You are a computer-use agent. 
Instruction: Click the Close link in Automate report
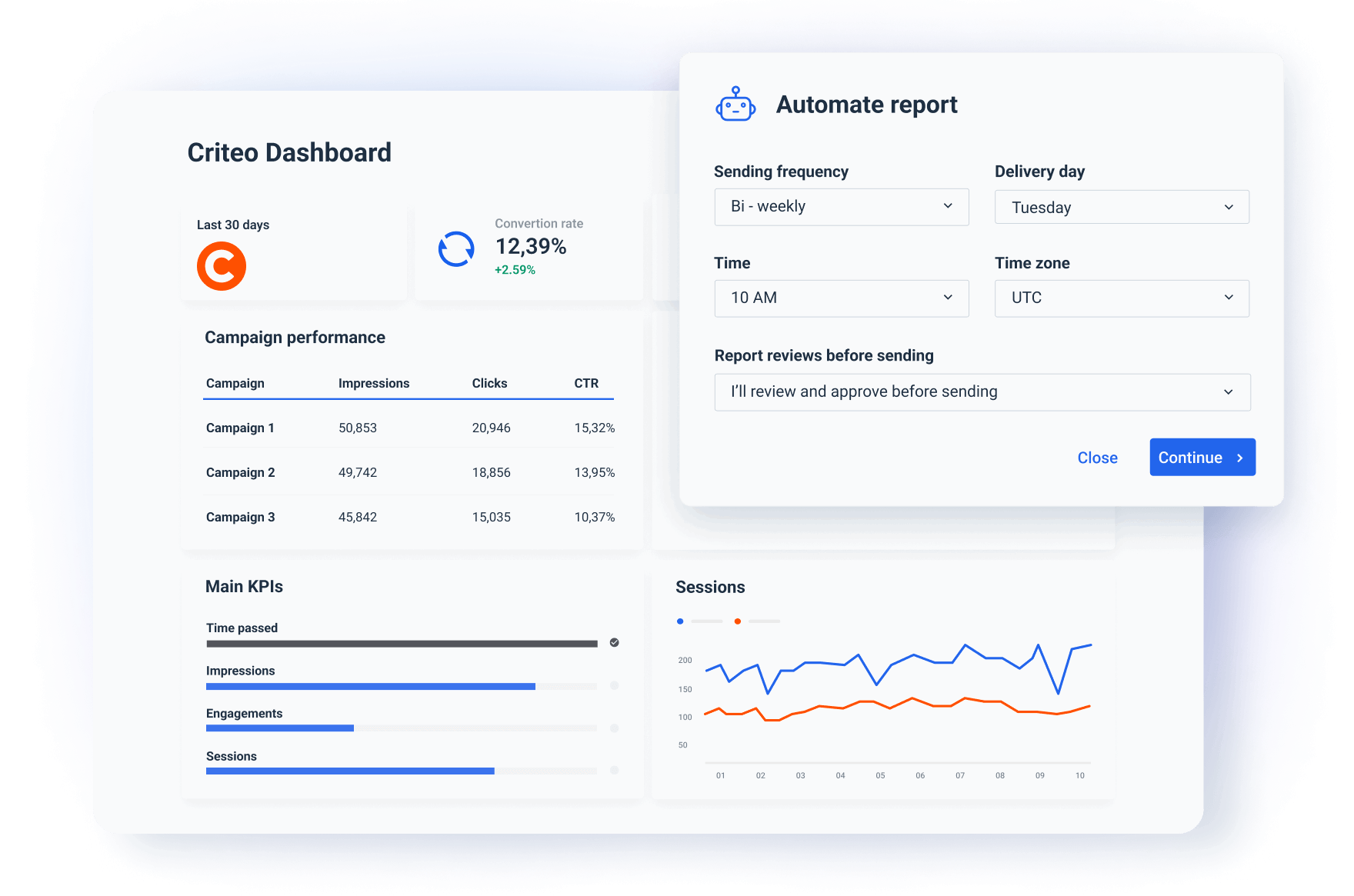pos(1098,457)
